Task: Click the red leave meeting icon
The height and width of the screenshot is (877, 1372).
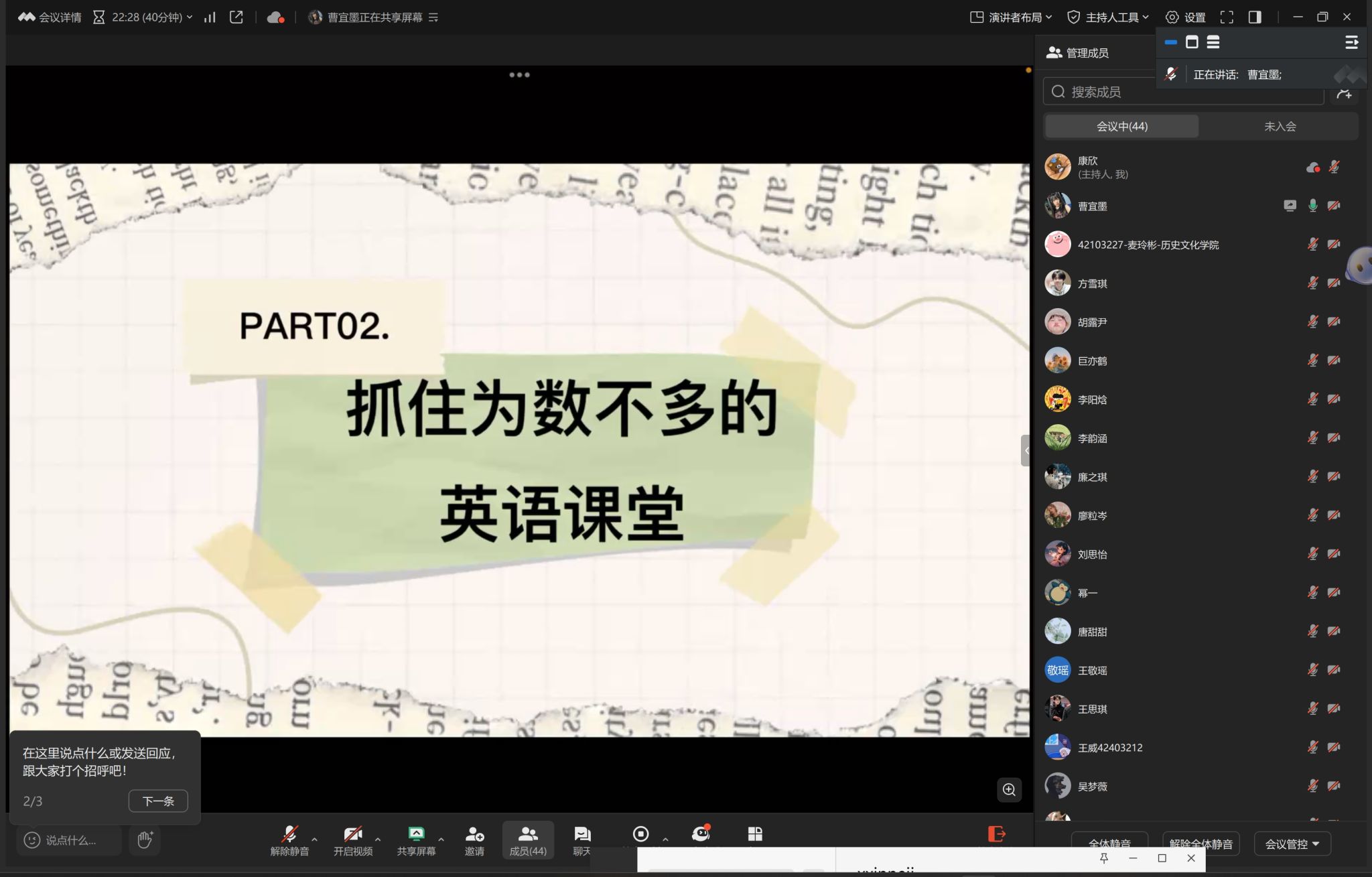Action: tap(996, 833)
